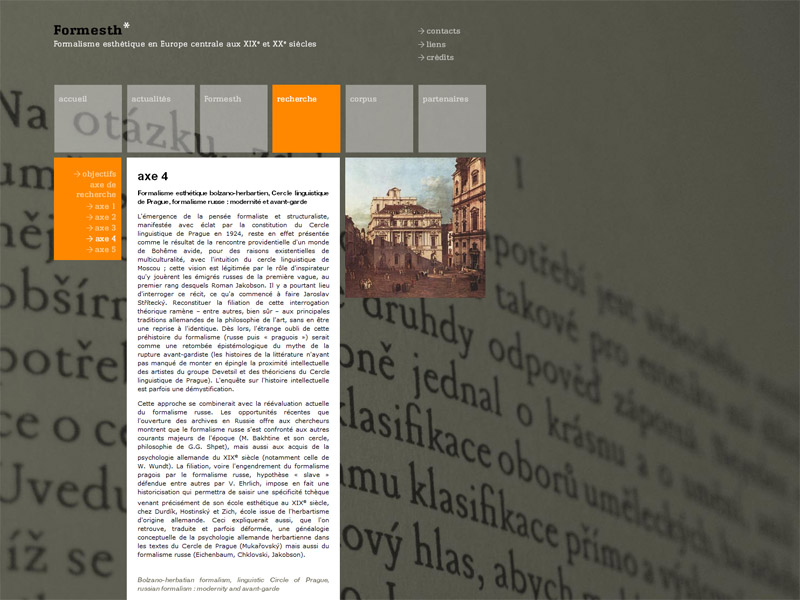
Task: Click the Formesth site logo
Action: point(91,30)
